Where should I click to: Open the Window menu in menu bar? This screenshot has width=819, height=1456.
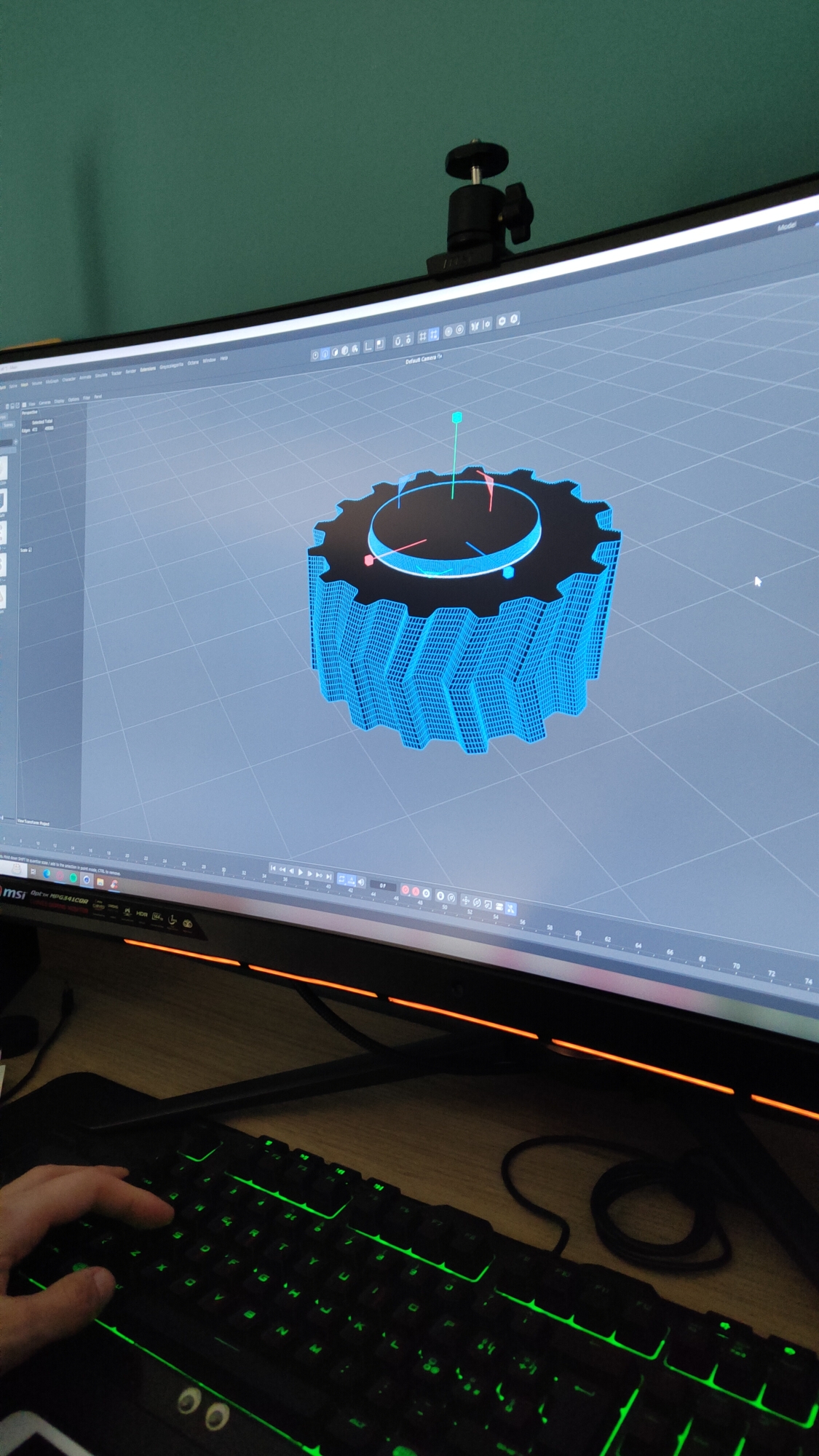tap(209, 360)
